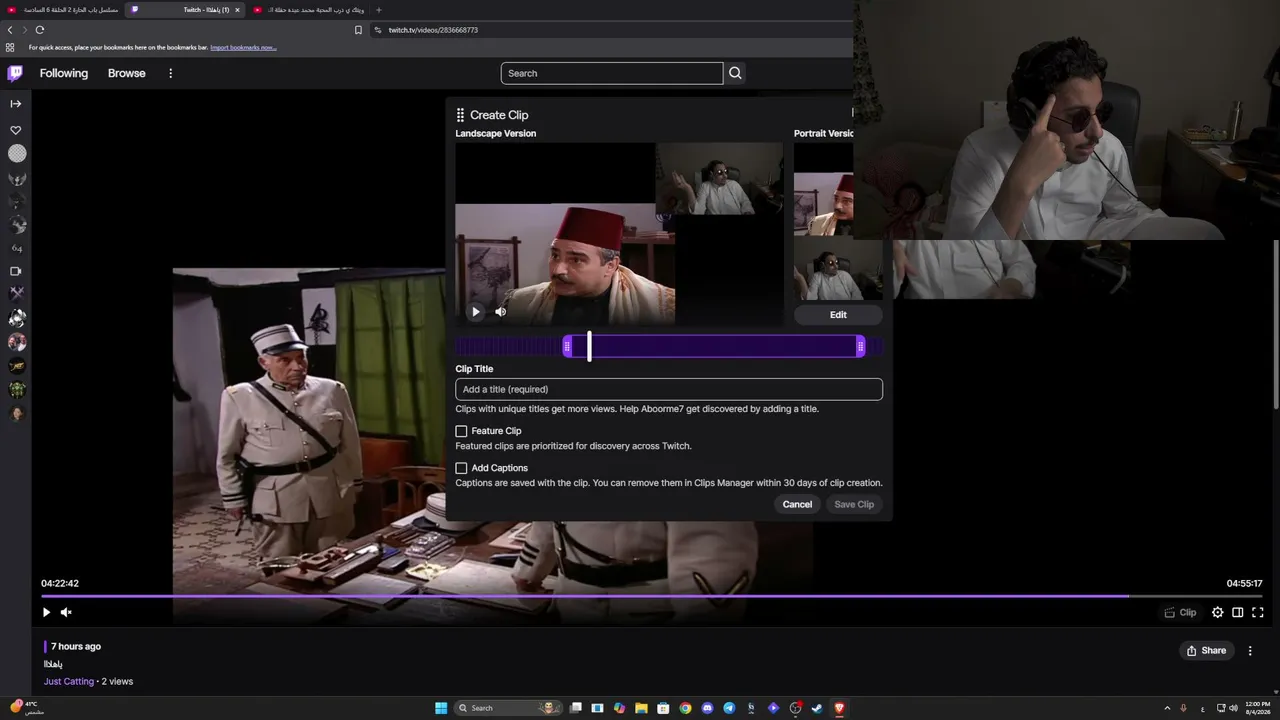Play the main video
This screenshot has width=1280, height=720.
click(46, 612)
